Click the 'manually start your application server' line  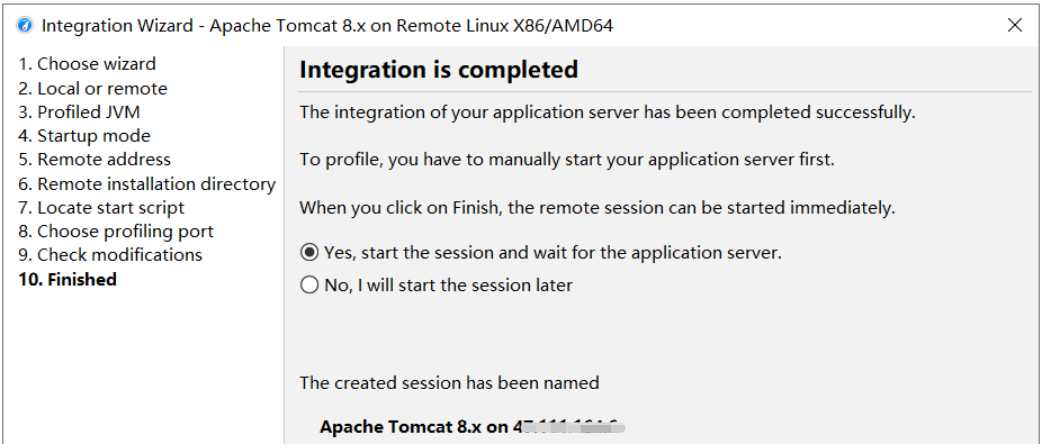coord(567,160)
